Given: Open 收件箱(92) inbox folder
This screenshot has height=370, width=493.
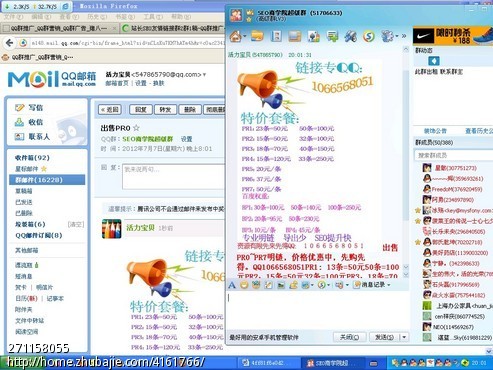Looking at the screenshot, I should pyautogui.click(x=32, y=158).
